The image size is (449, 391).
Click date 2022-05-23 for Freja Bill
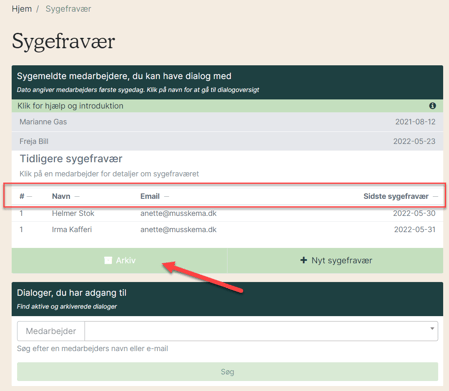click(x=414, y=141)
